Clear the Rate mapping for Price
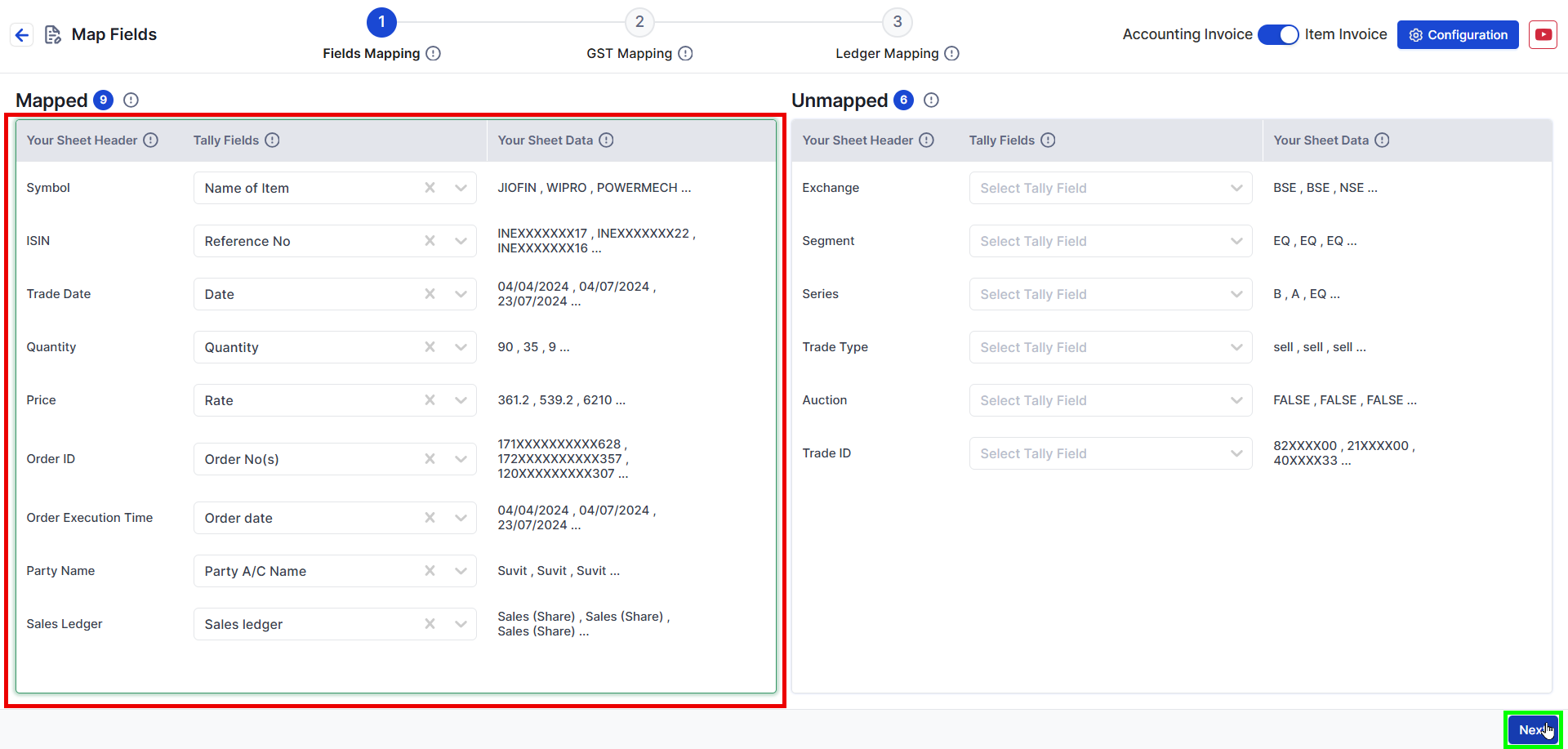 click(x=430, y=400)
